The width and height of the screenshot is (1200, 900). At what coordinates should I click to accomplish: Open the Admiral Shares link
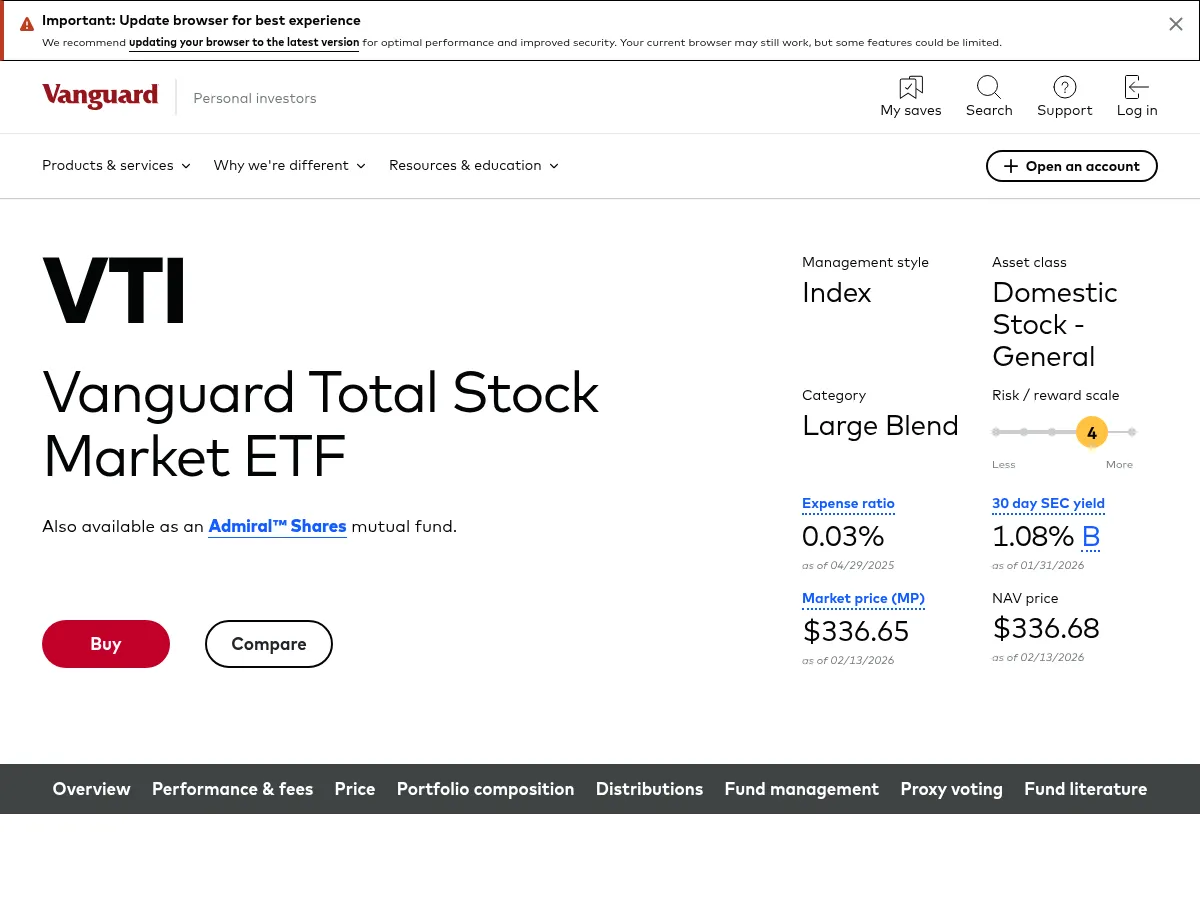click(x=277, y=525)
